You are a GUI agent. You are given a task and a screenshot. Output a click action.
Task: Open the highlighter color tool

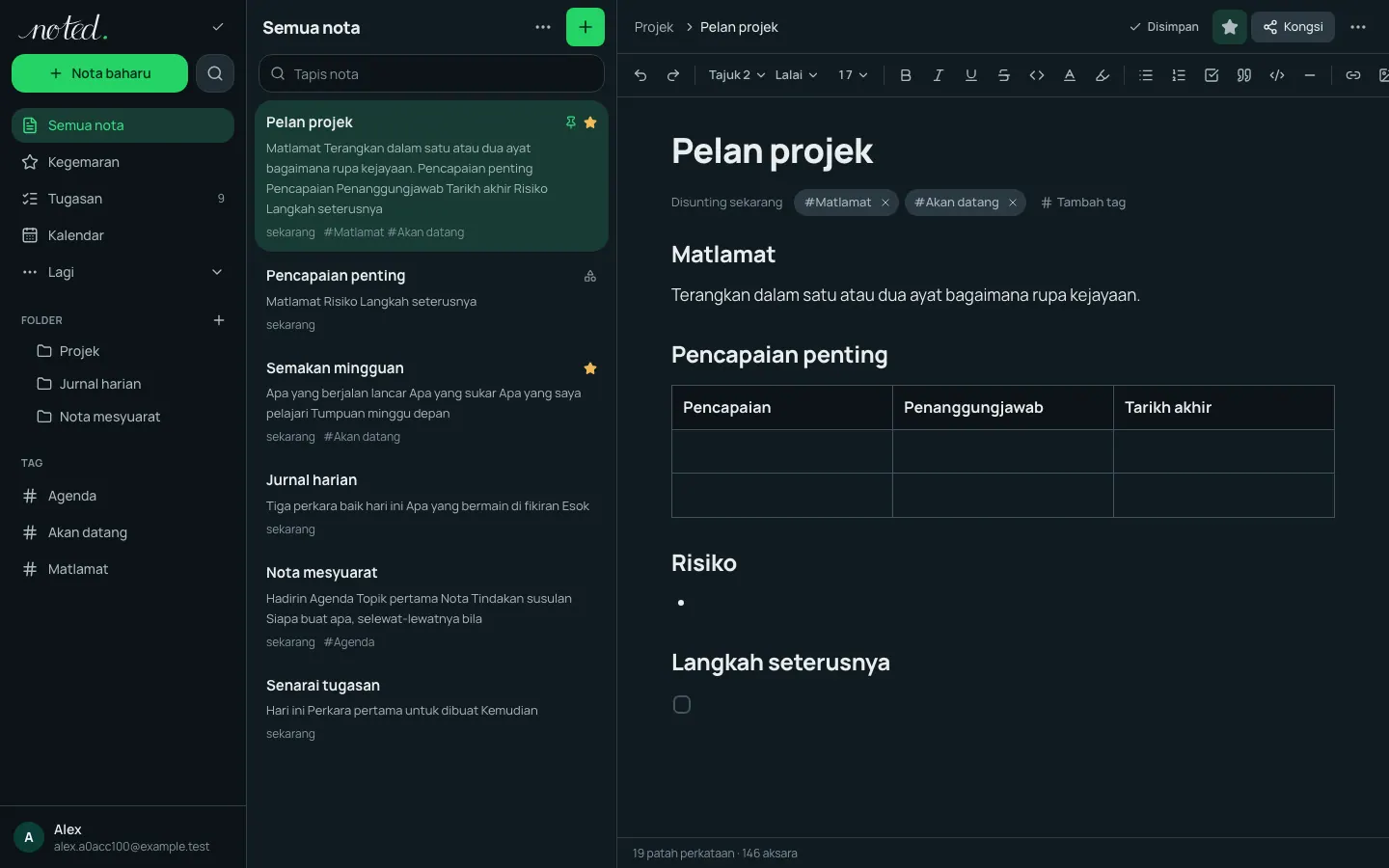coord(1103,75)
